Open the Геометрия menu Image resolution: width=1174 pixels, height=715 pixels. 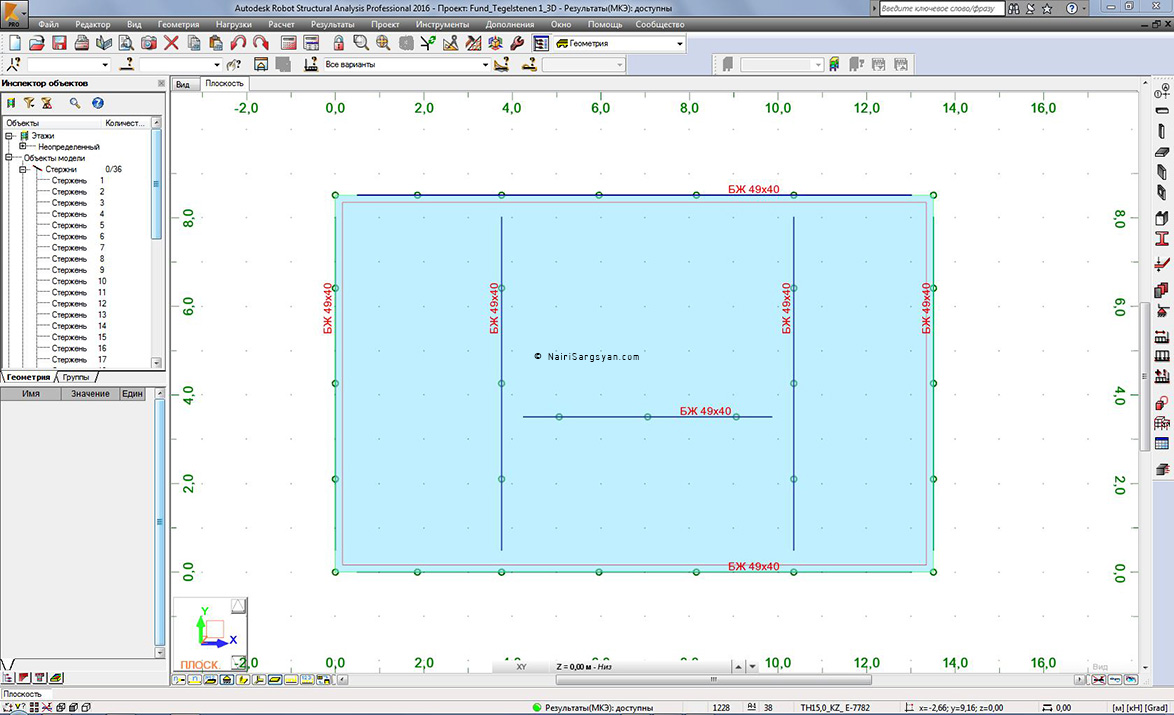[x=178, y=24]
